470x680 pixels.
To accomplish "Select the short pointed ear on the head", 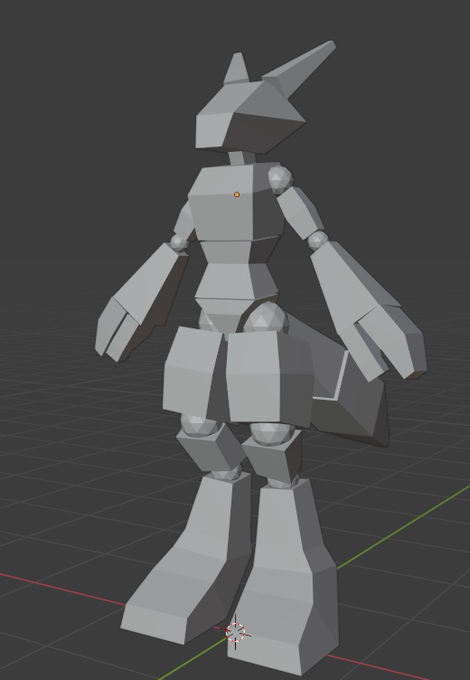I will pos(236,69).
